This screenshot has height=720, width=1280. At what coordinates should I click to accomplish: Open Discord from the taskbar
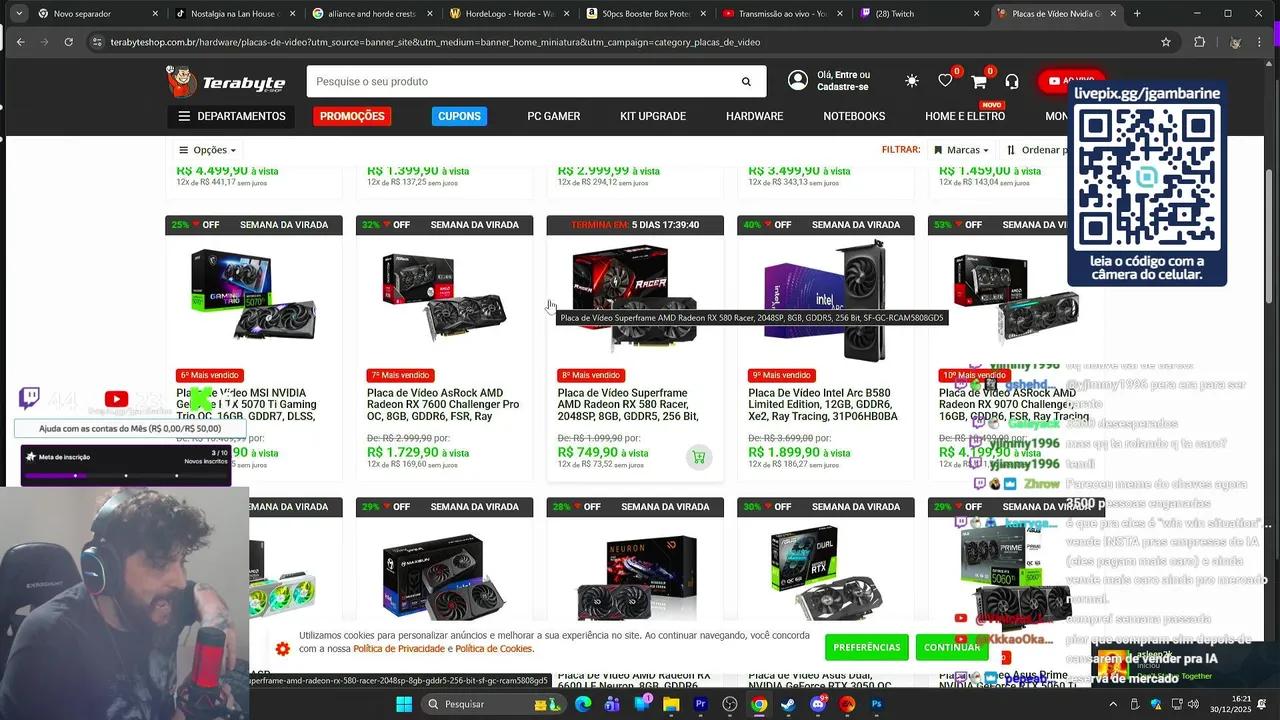pyautogui.click(x=818, y=704)
